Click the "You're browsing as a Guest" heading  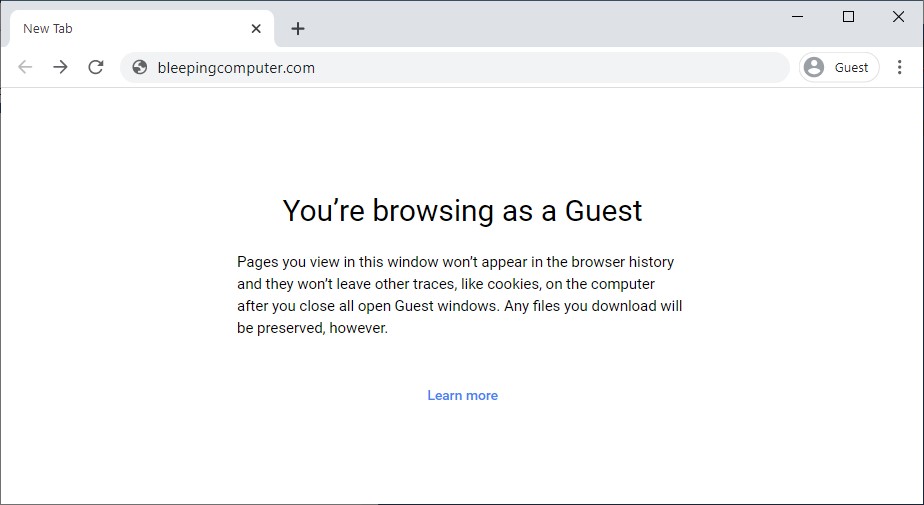click(462, 211)
